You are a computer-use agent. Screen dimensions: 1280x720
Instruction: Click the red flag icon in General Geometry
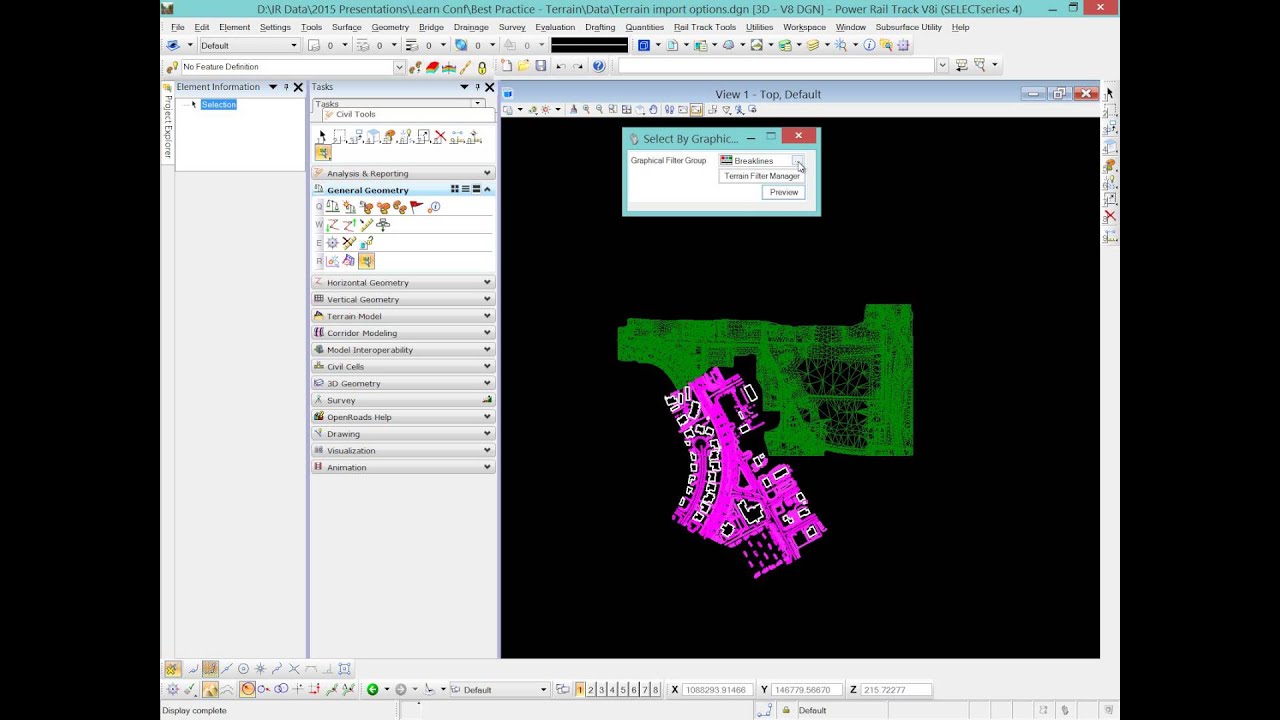pyautogui.click(x=417, y=207)
